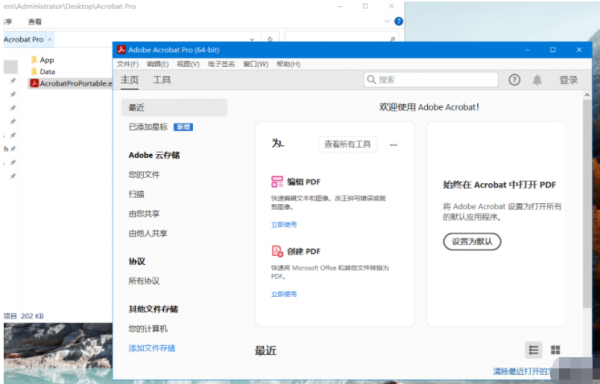Click the scrollbar up arrow in Acrobat
Viewport: 600px width, 384px height.
(x=587, y=95)
